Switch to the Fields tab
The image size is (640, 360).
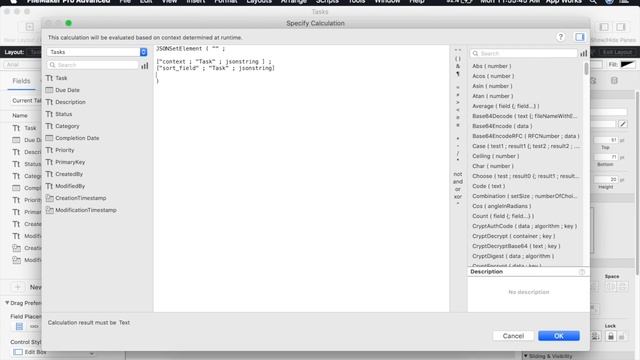tap(21, 81)
